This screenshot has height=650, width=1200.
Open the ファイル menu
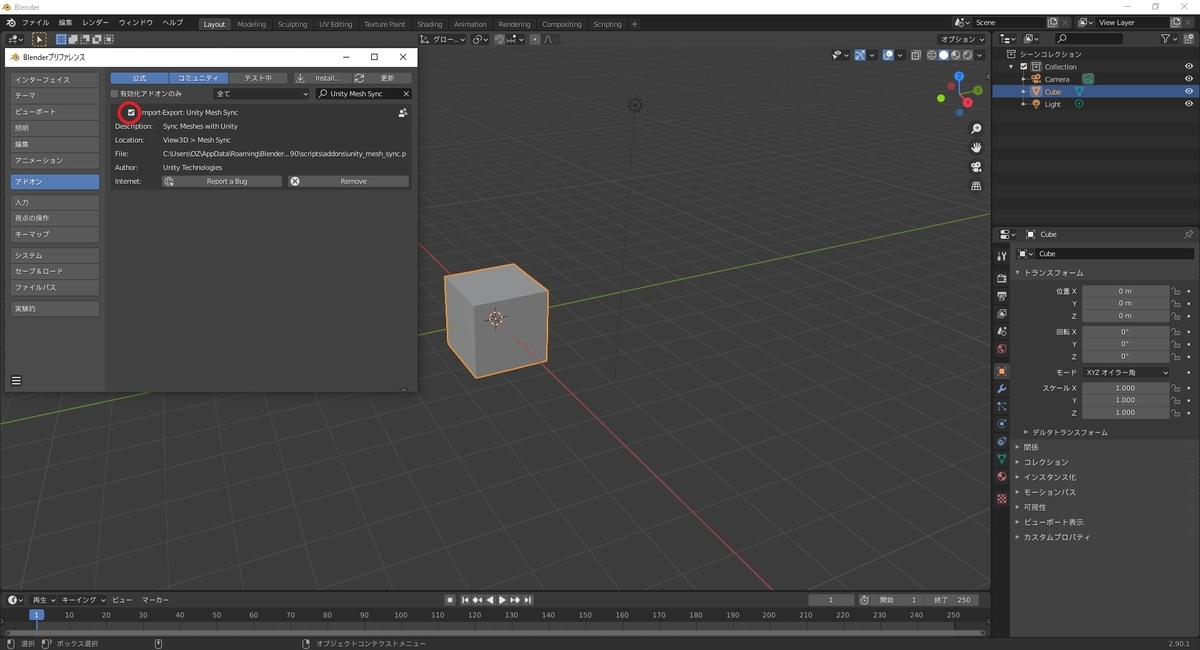[35, 23]
